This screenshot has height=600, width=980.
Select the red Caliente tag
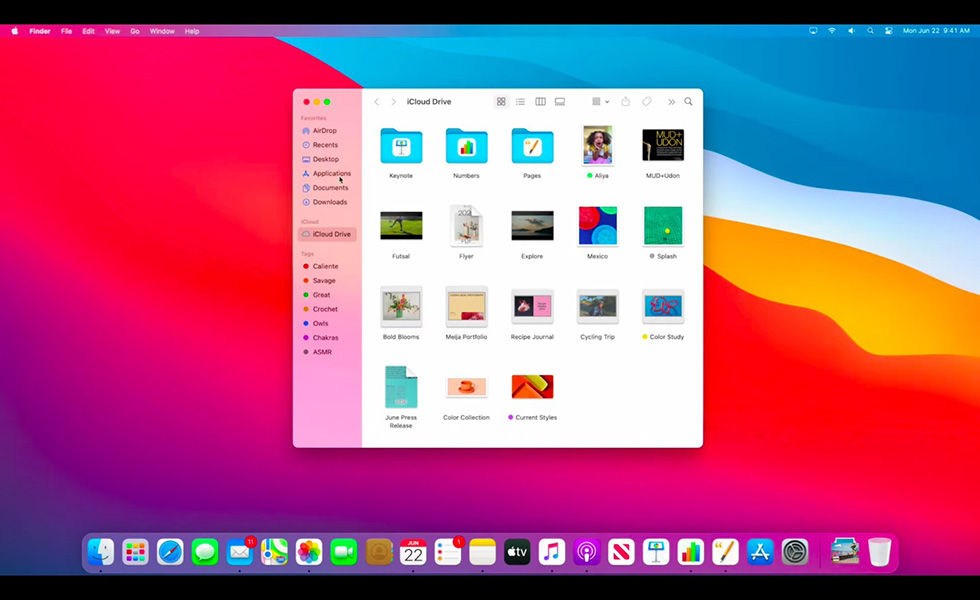(325, 267)
